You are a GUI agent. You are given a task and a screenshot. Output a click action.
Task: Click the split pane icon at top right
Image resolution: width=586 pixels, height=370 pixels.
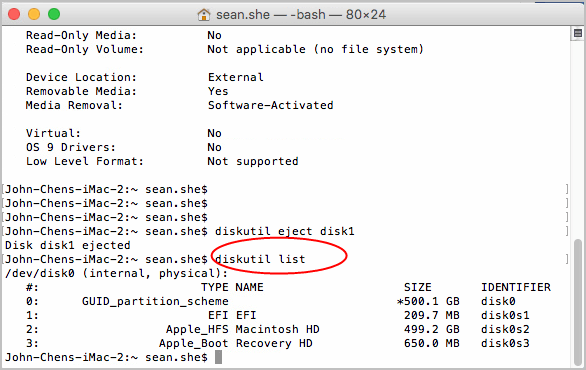(x=578, y=34)
